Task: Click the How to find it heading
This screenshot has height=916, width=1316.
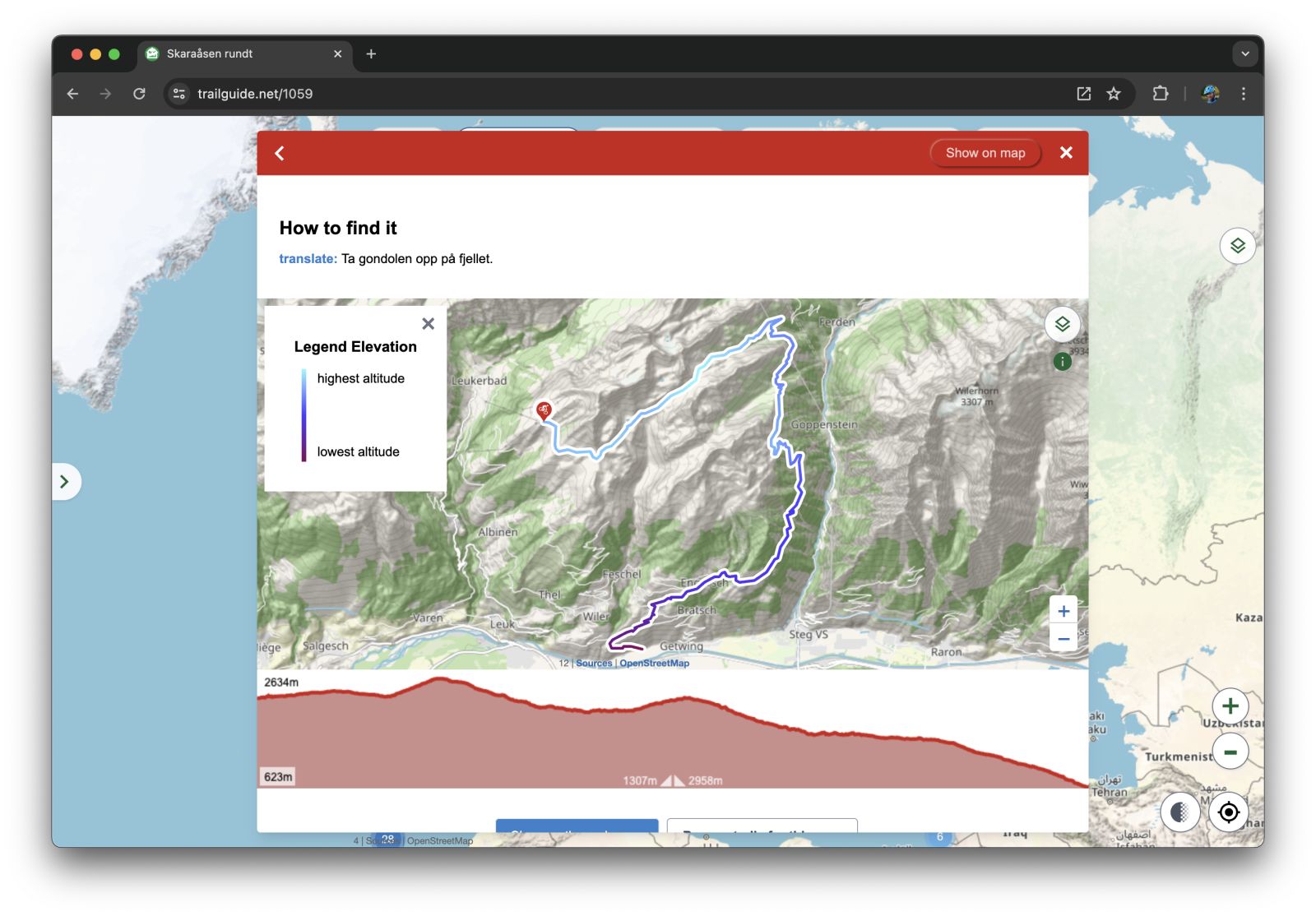Action: point(338,228)
